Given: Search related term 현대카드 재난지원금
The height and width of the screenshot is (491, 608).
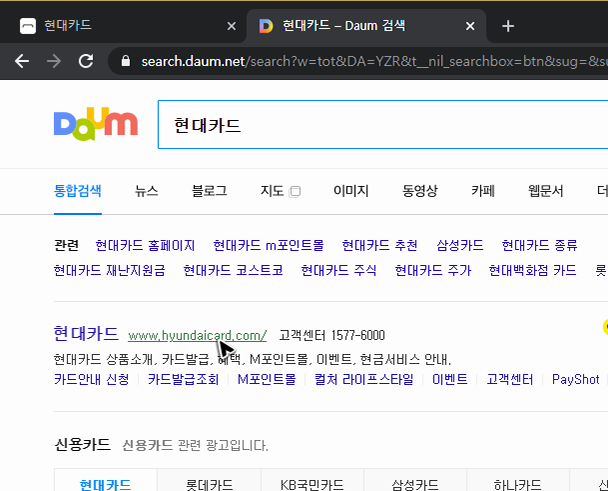Looking at the screenshot, I should [x=109, y=270].
